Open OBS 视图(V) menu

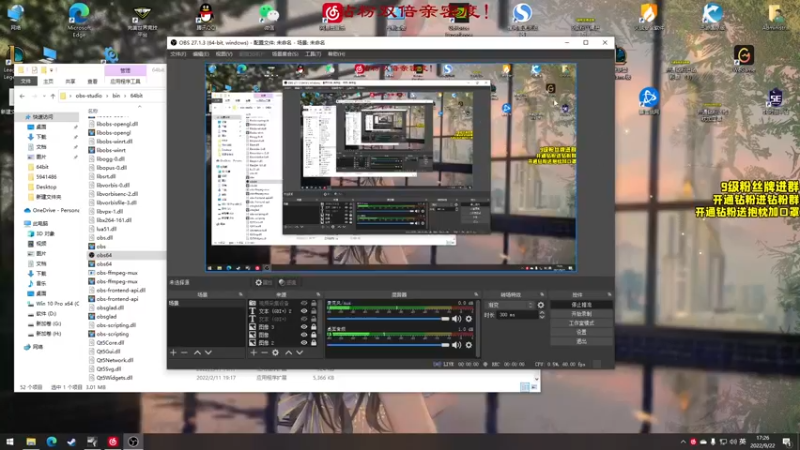point(223,54)
